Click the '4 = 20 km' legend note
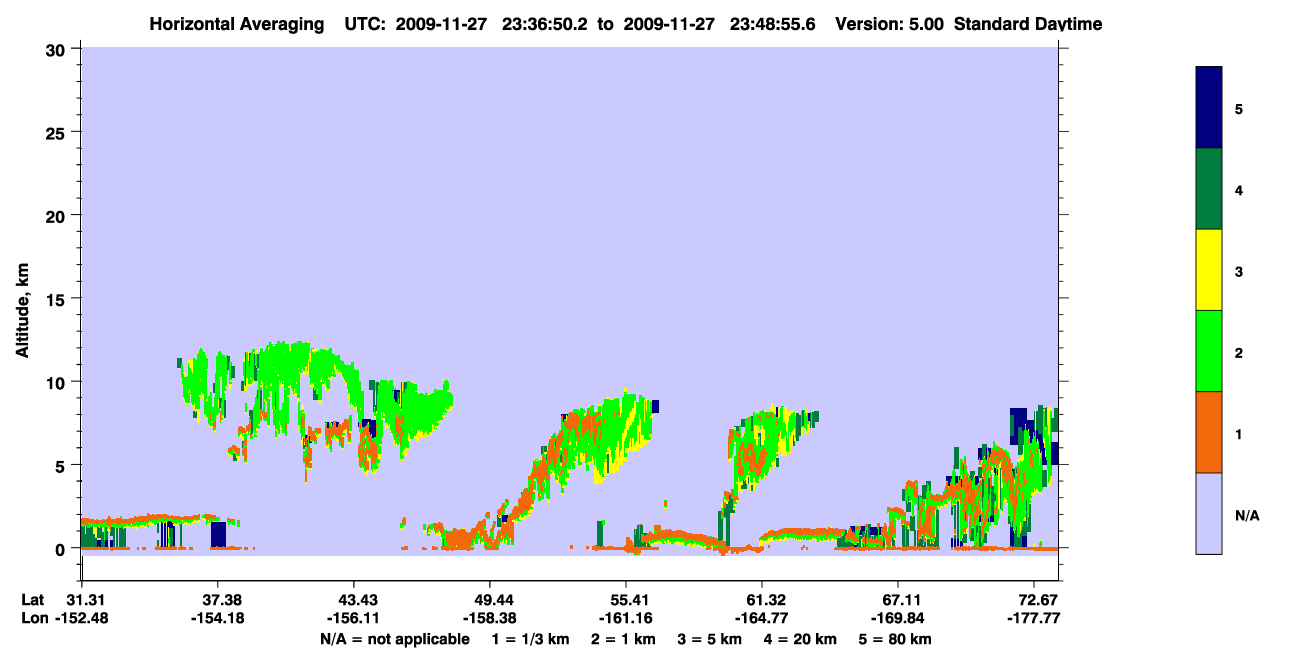This screenshot has height=667, width=1300. click(800, 639)
